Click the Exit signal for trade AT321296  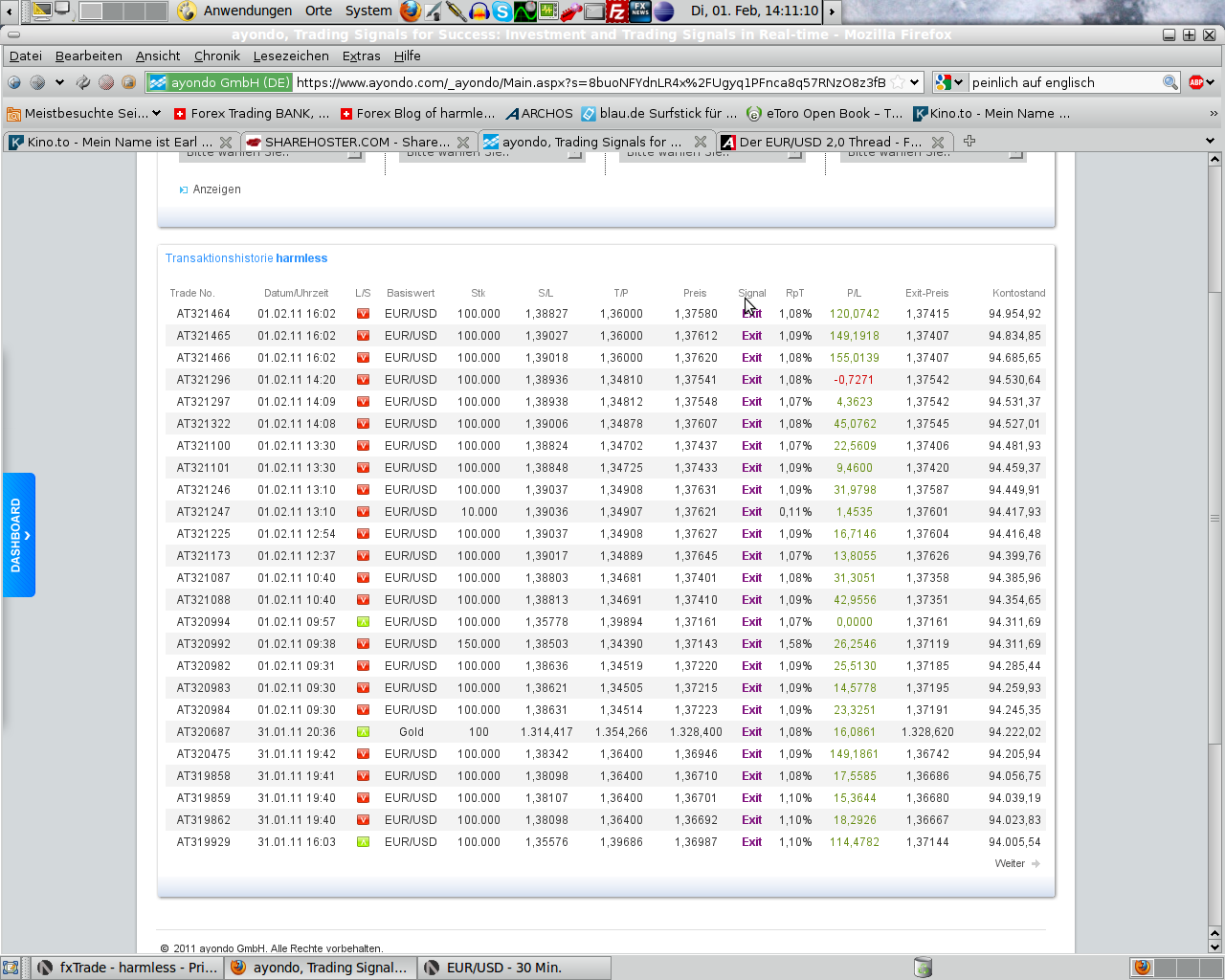(x=752, y=380)
